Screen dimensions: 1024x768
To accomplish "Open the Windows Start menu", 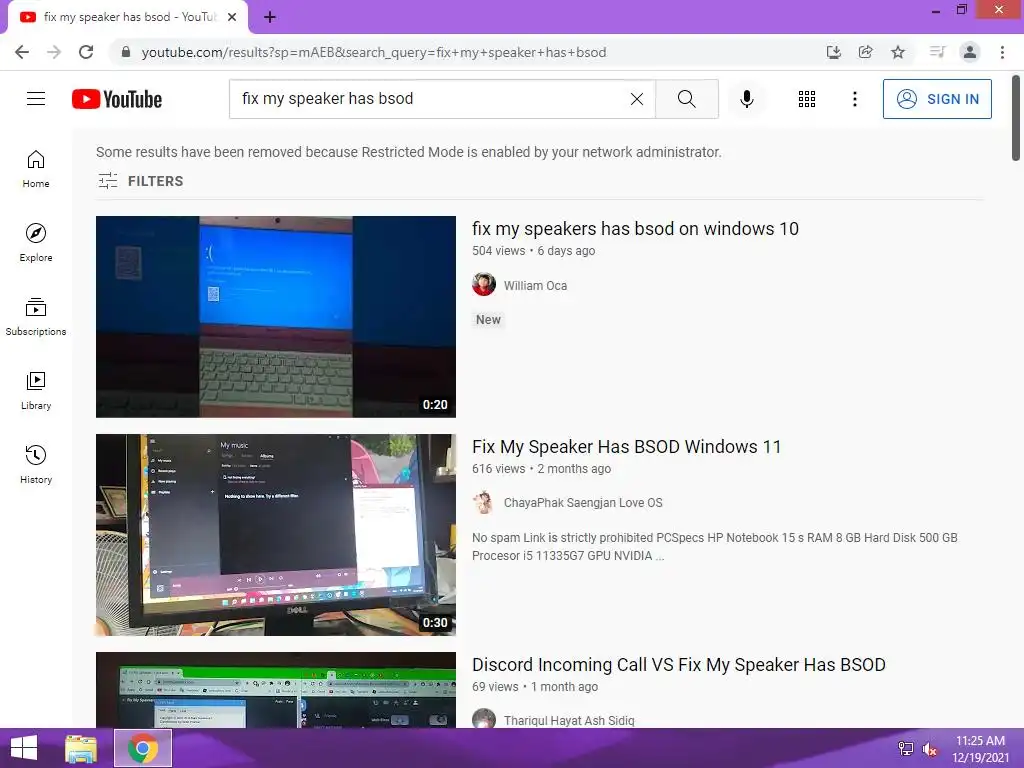I will (x=24, y=748).
